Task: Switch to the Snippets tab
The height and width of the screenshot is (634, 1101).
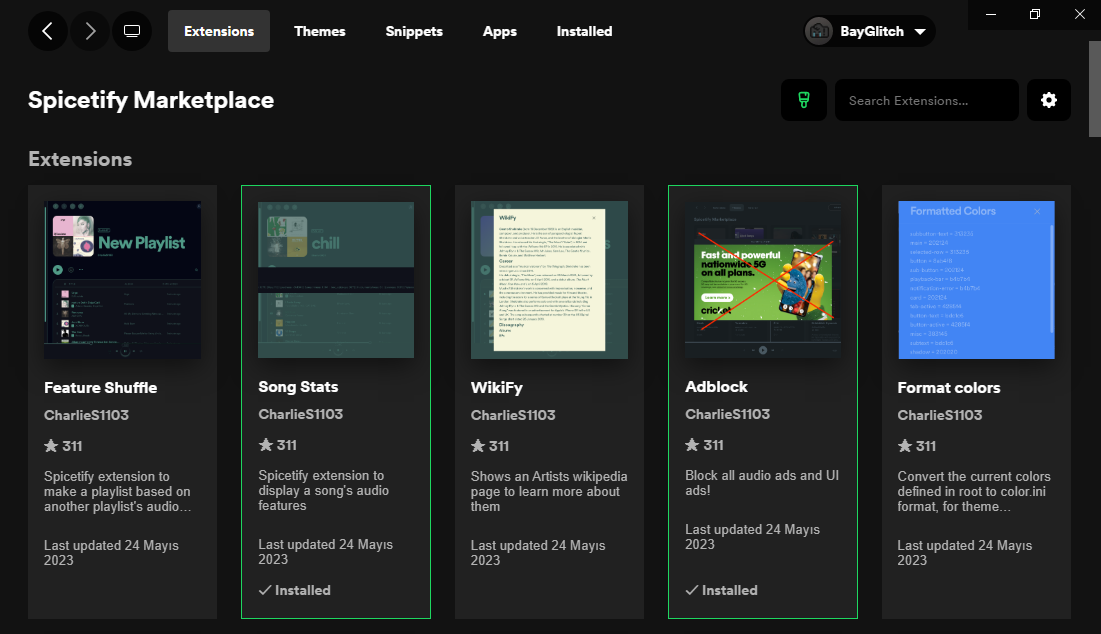Action: pyautogui.click(x=414, y=31)
